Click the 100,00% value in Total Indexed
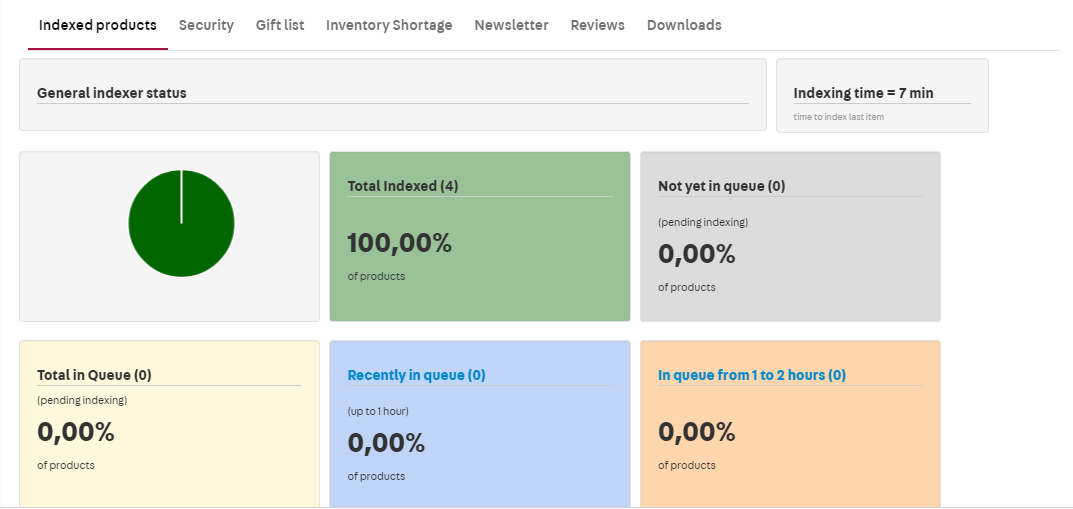 [x=399, y=243]
